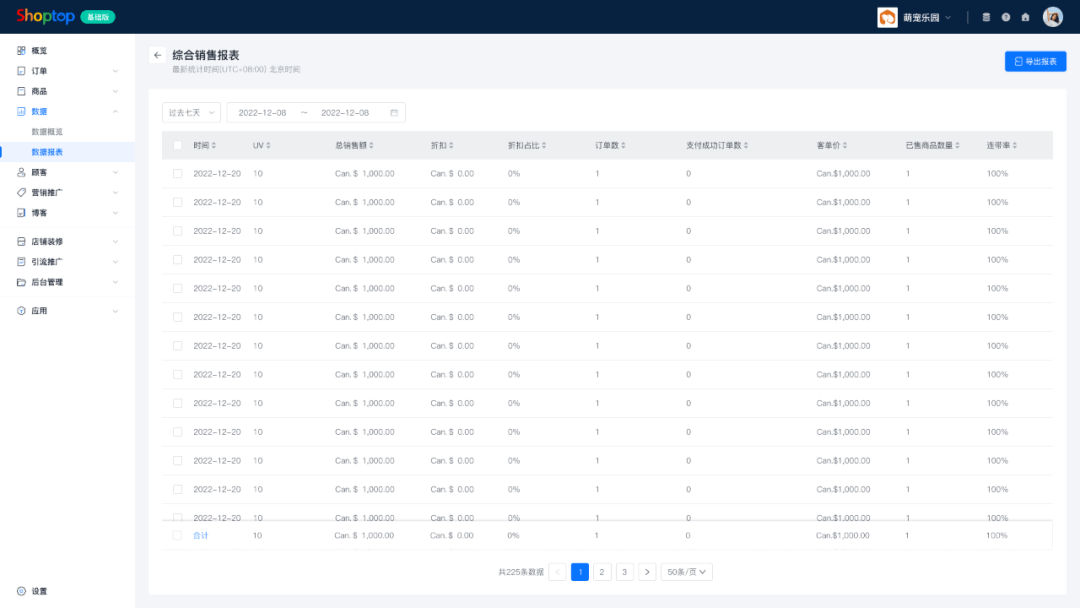Sort by 客单价 column
The image size is (1080, 608).
point(844,145)
